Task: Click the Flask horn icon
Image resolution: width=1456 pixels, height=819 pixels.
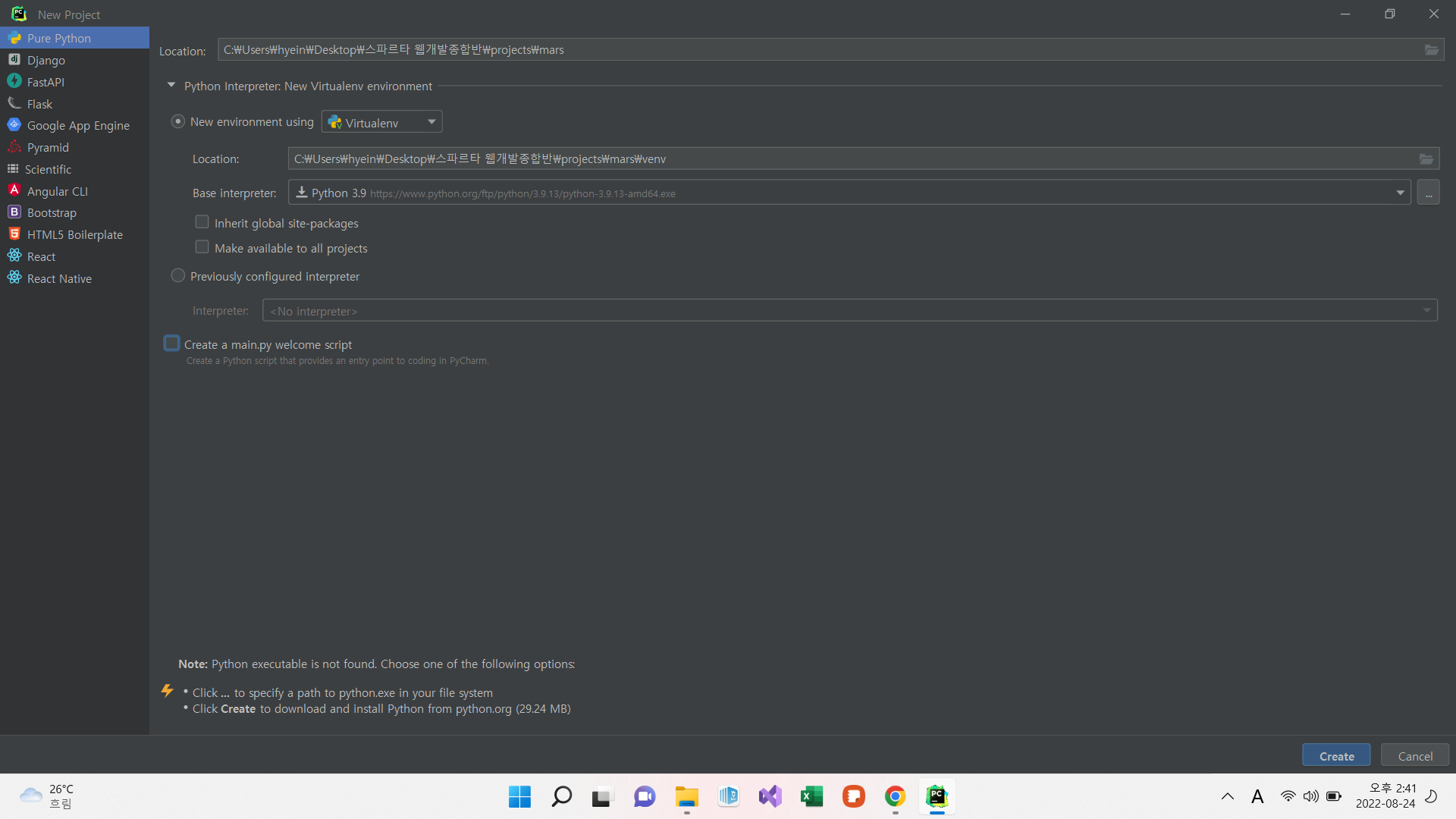Action: point(14,103)
